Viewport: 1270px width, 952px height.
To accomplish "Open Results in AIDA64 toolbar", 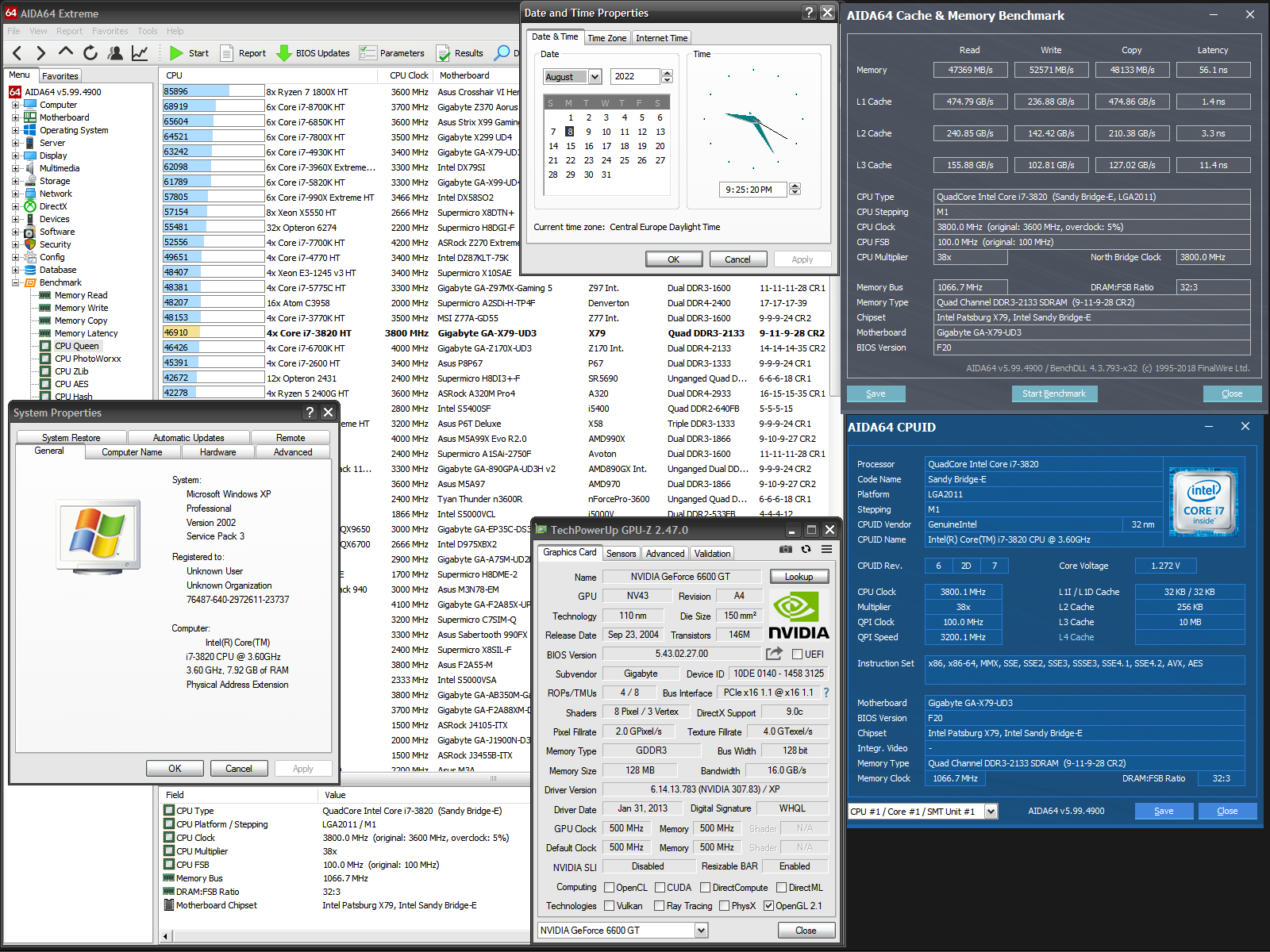I will point(460,53).
